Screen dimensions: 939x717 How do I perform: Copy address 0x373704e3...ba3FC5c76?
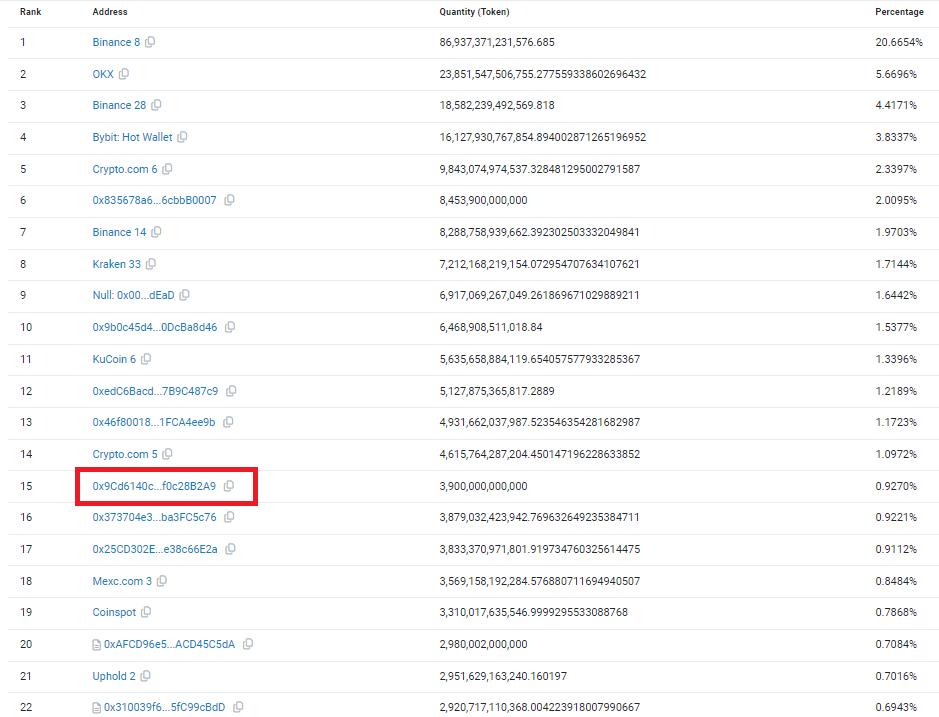tap(229, 517)
